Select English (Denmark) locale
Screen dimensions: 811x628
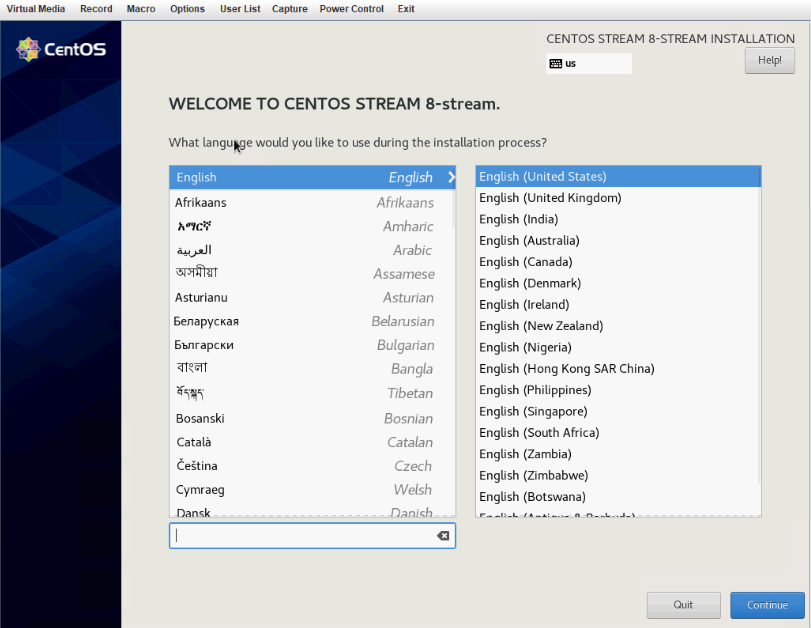(618, 283)
